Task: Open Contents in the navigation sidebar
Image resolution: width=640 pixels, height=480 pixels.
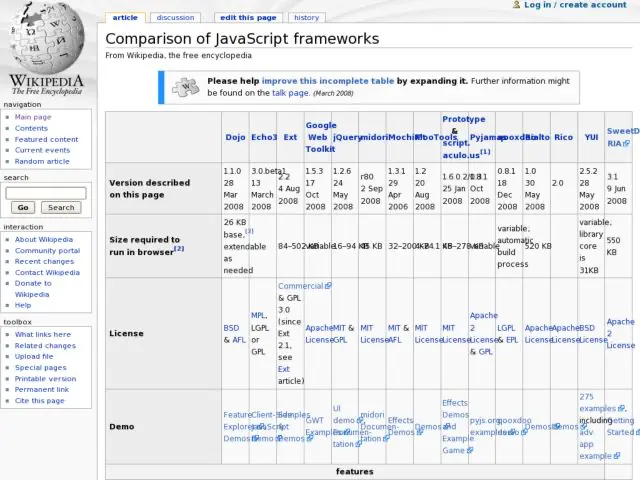Action: (31, 128)
